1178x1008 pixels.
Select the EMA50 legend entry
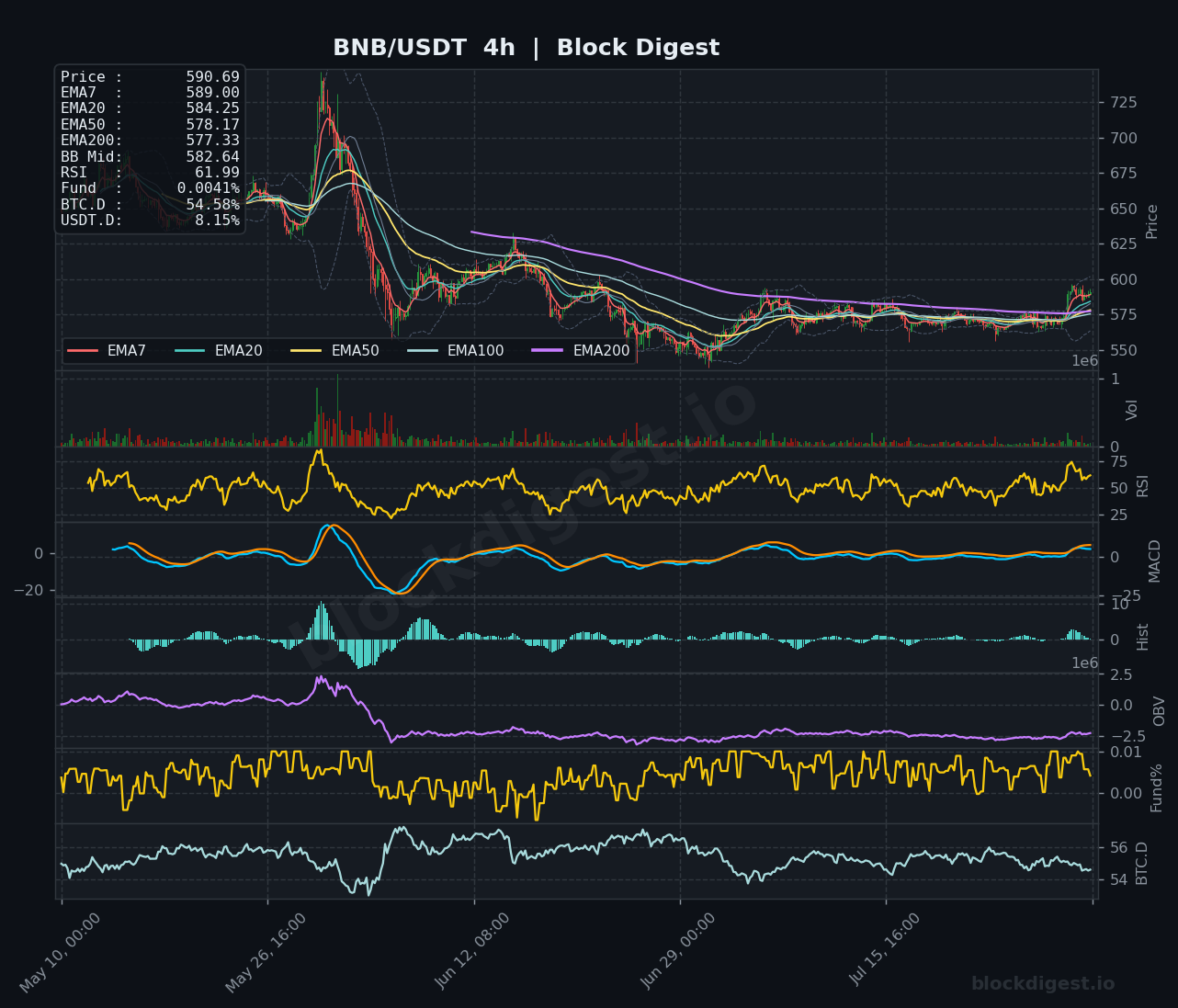click(x=334, y=350)
